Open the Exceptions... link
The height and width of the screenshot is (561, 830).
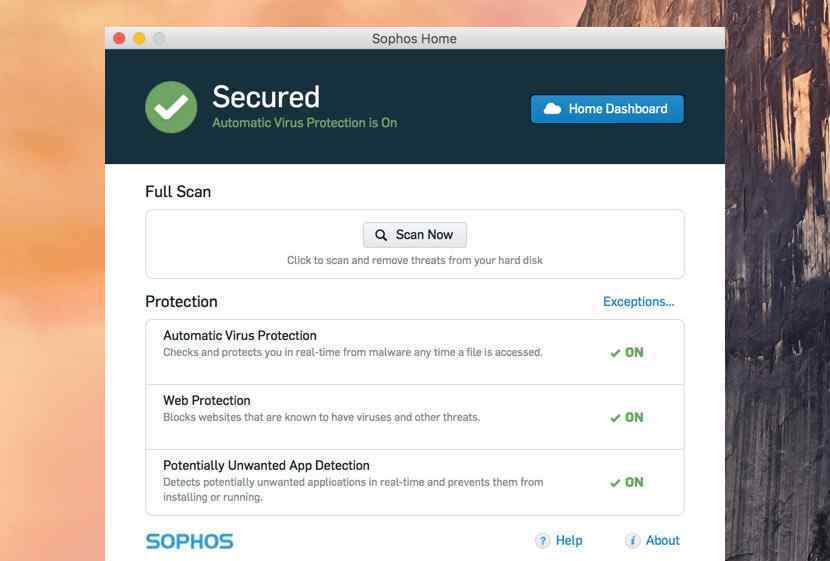(x=638, y=302)
